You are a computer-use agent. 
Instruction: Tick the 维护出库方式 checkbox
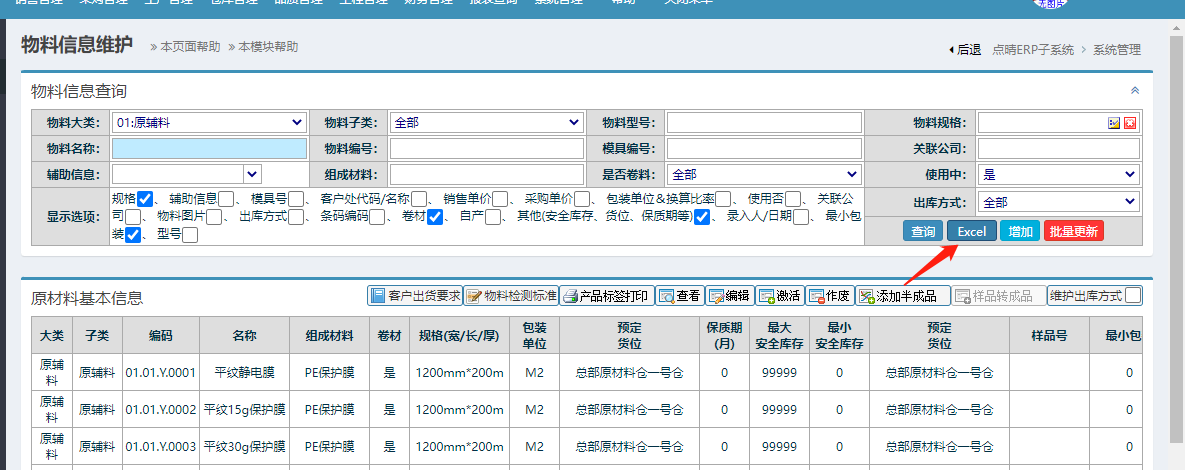pyautogui.click(x=1132, y=296)
